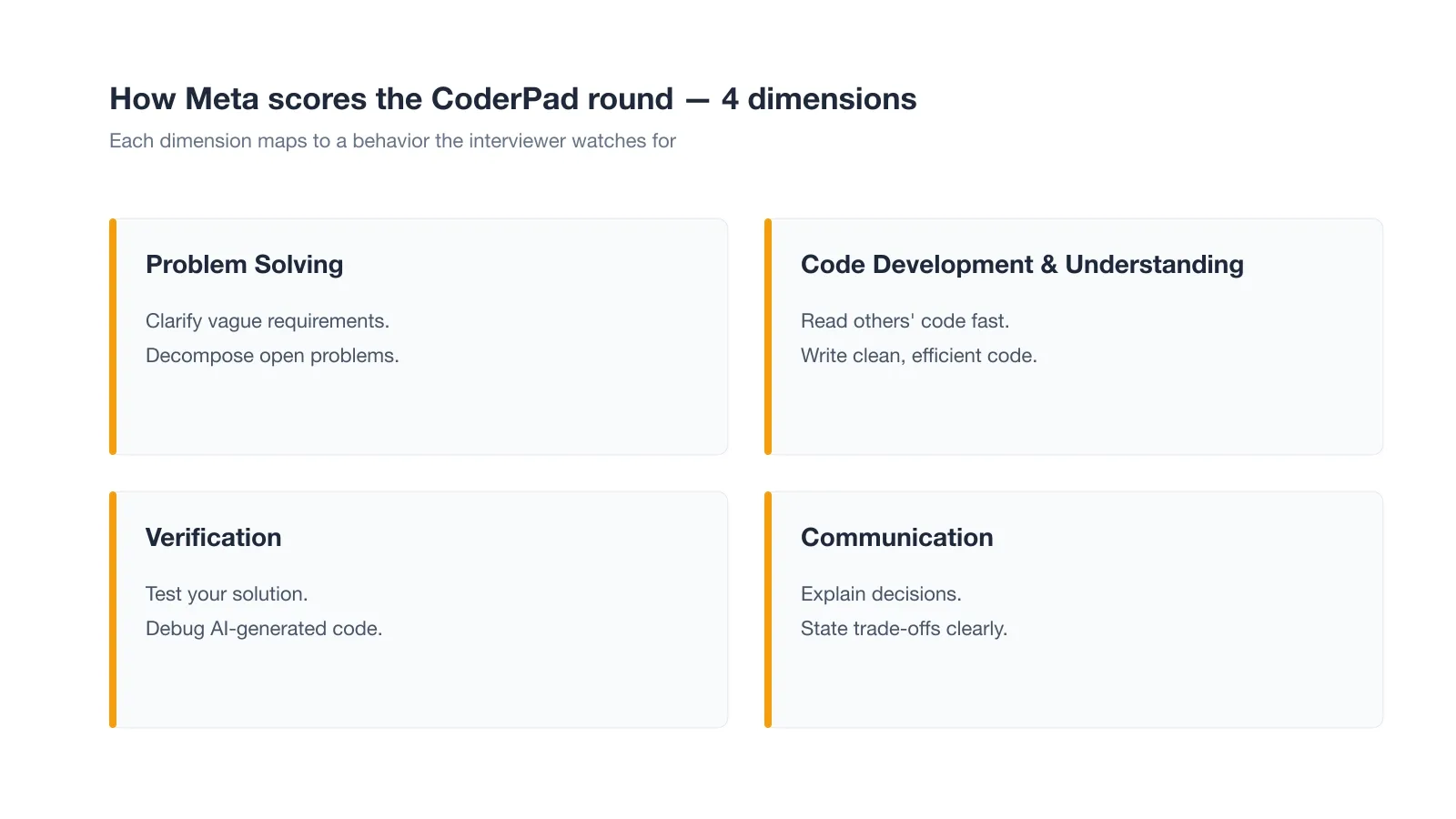This screenshot has width=1456, height=819.
Task: Select the text 'Read others' code fast.'
Action: [x=905, y=321]
